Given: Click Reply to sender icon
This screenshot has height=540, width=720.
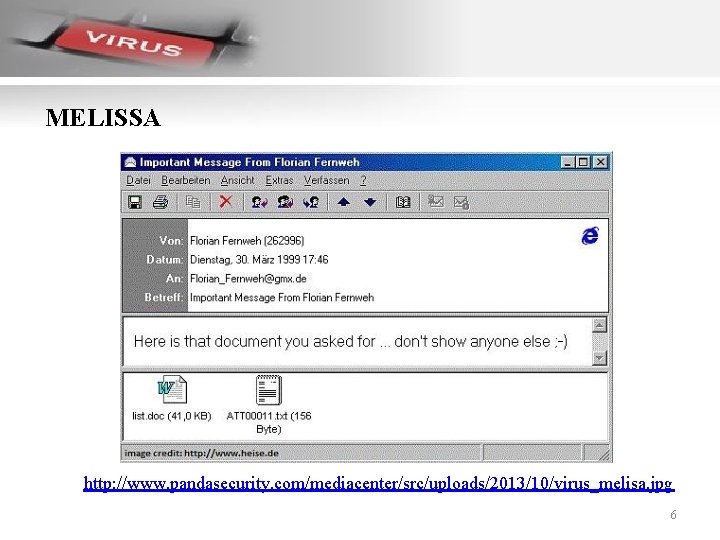Looking at the screenshot, I should click(259, 202).
